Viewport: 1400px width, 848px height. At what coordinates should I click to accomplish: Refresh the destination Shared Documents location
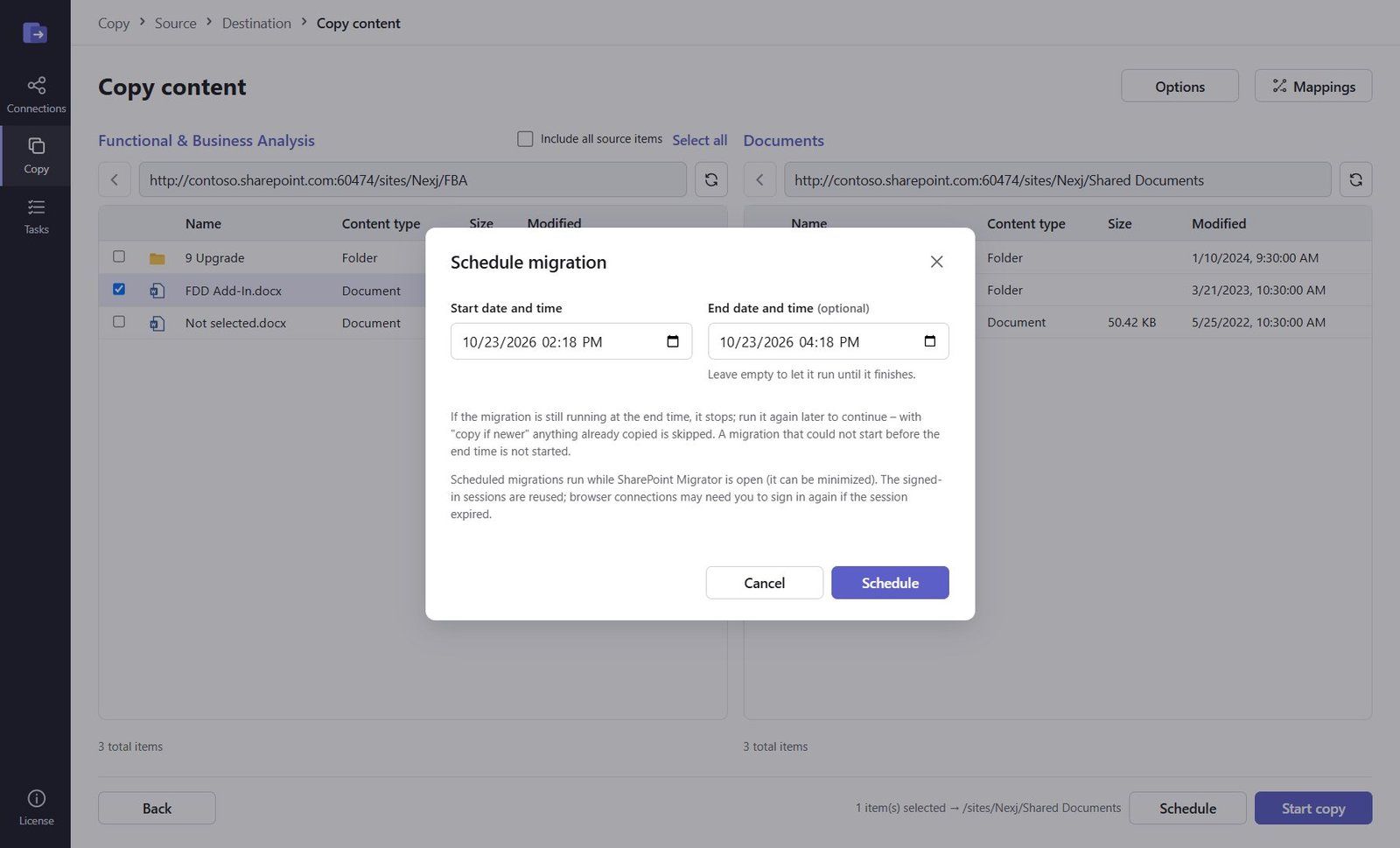click(1355, 179)
